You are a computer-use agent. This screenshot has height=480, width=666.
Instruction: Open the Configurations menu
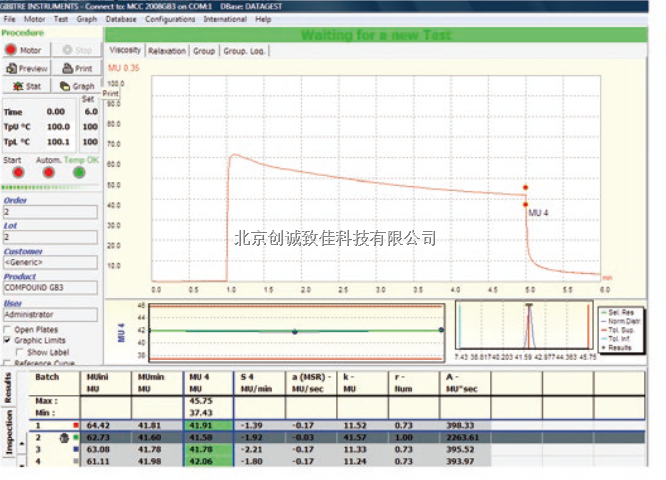[x=169, y=19]
